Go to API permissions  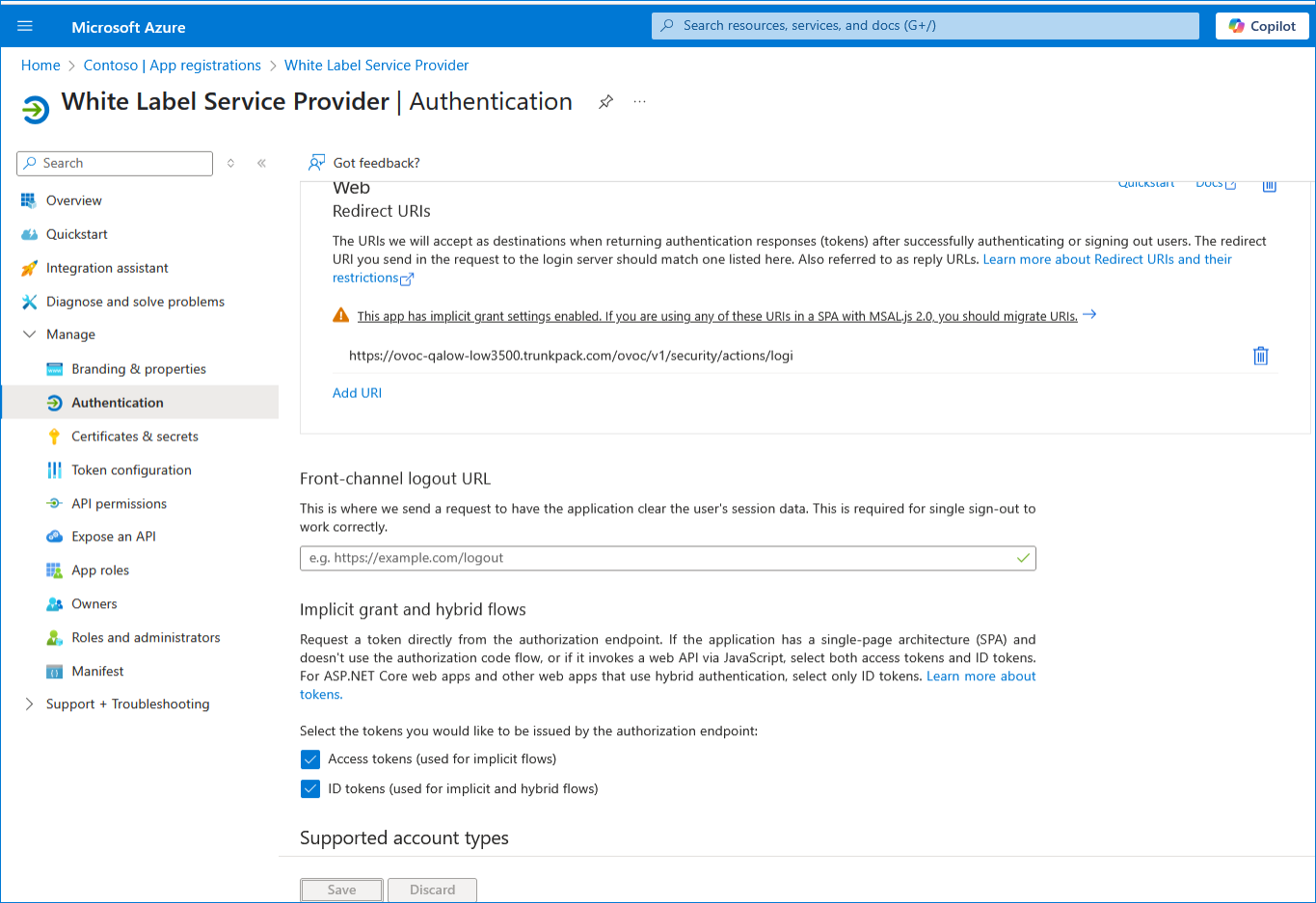[119, 504]
